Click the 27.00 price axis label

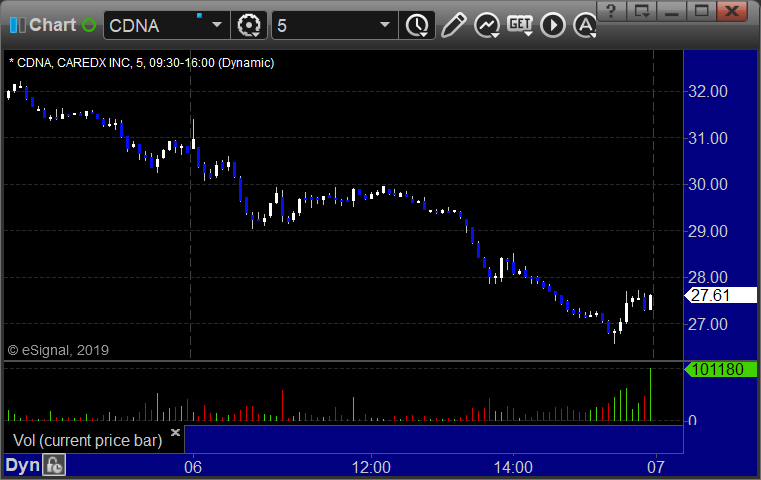click(x=708, y=324)
